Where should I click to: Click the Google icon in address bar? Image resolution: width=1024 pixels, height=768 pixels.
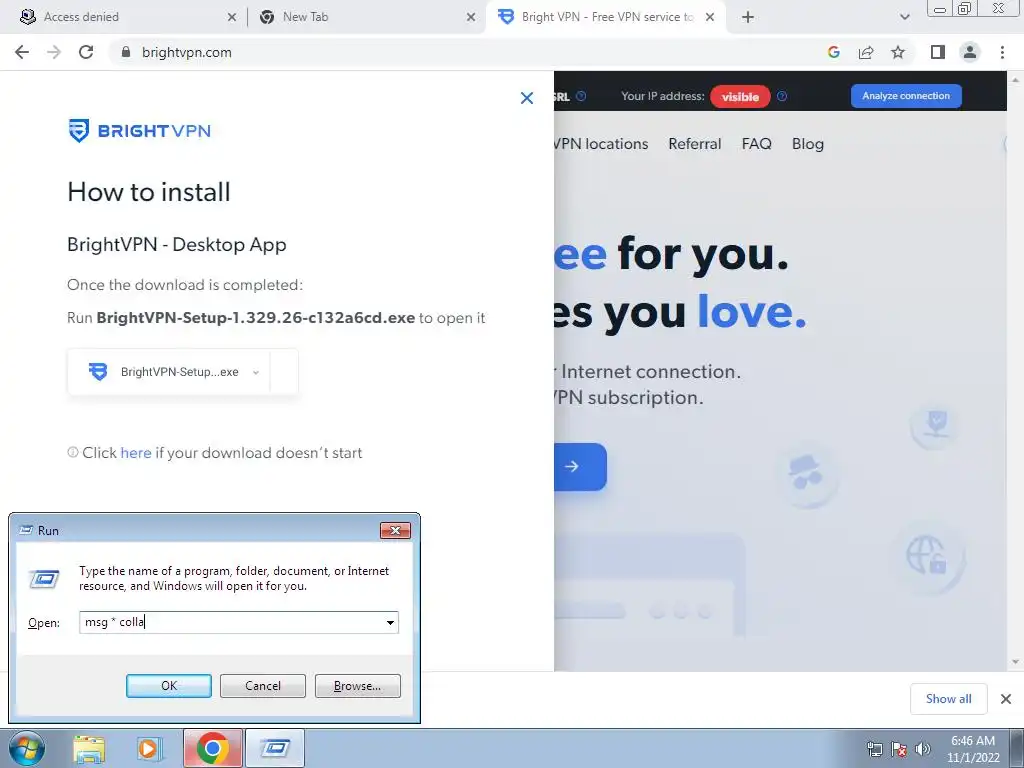click(x=833, y=52)
